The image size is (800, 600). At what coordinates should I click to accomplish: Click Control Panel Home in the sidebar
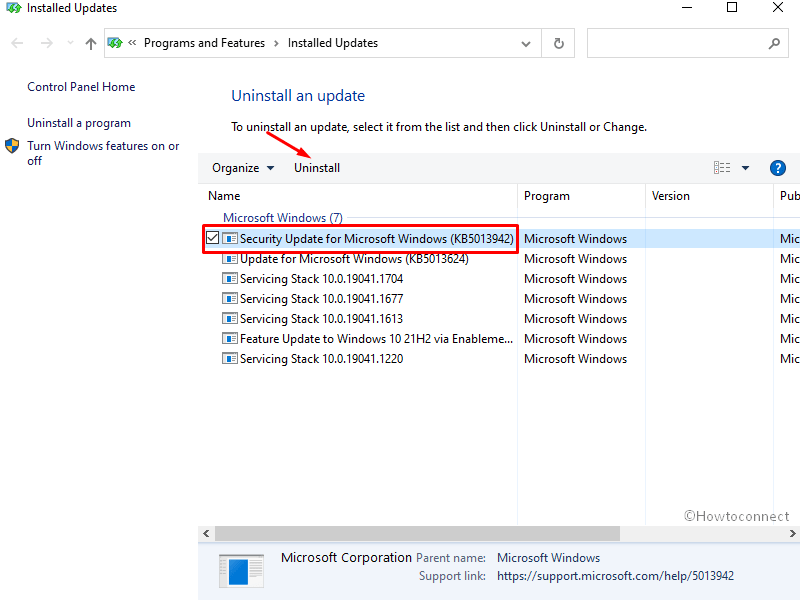[80, 87]
